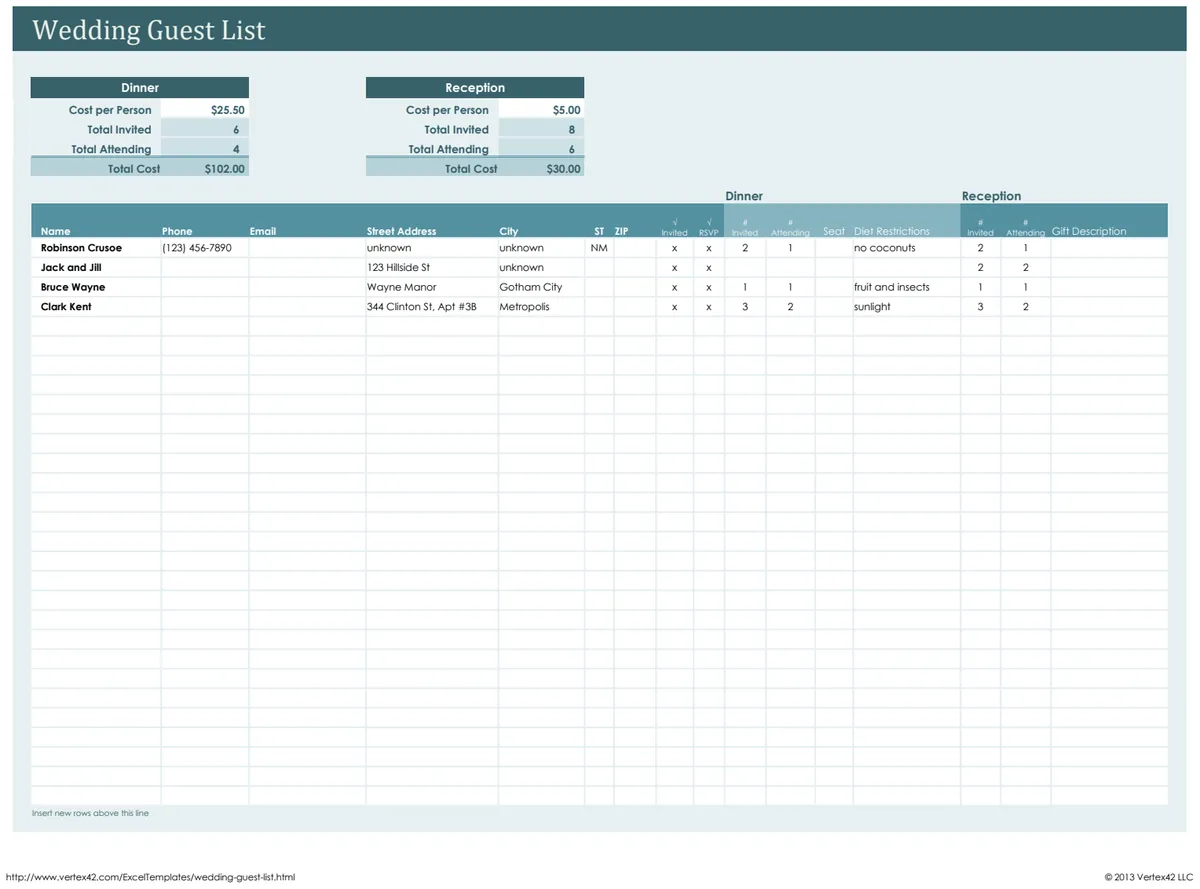Open the vertex42.com wedding guest list link

tap(150, 877)
